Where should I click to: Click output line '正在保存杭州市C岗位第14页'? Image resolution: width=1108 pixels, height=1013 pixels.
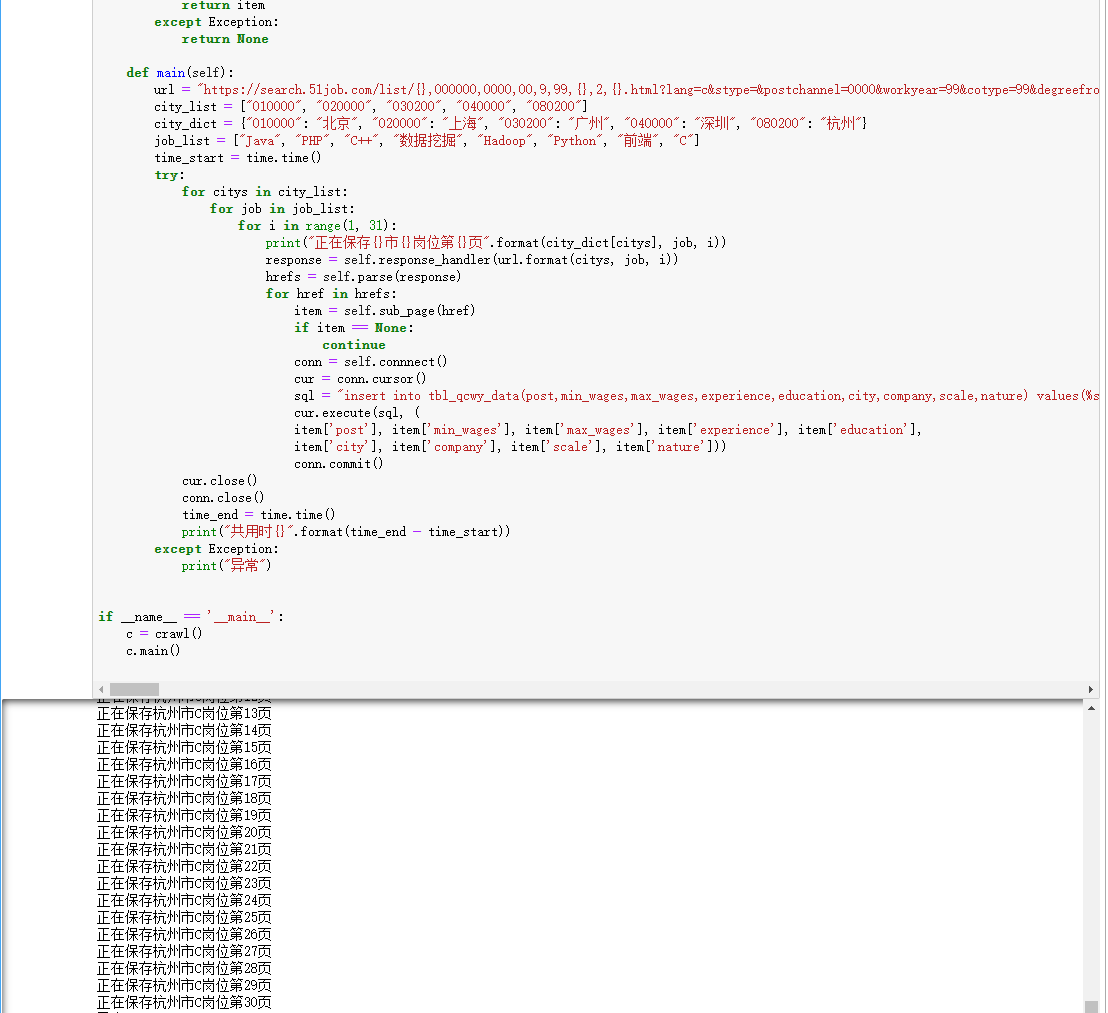coord(184,730)
